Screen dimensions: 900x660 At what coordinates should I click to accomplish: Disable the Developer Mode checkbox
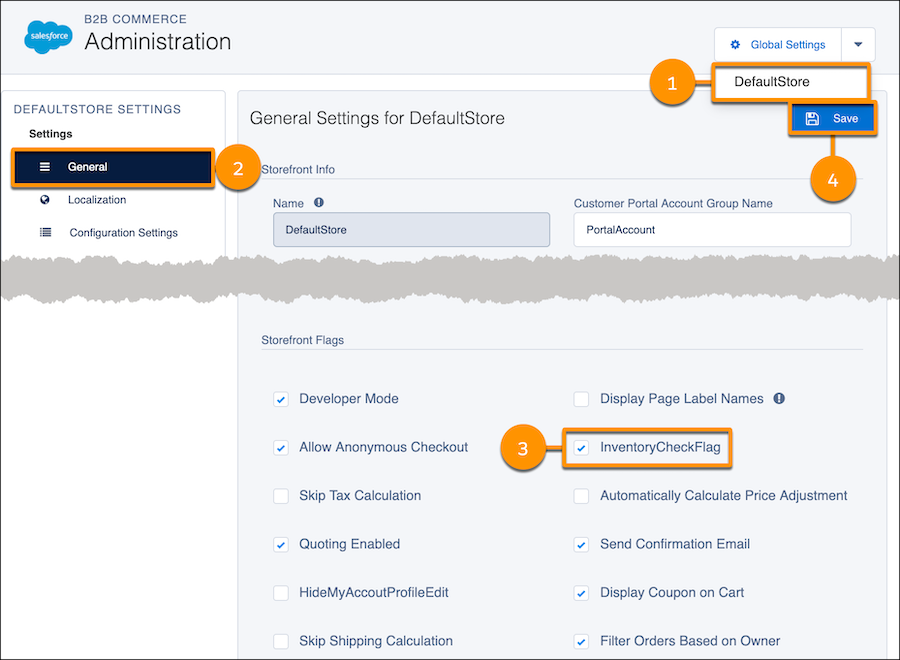coord(281,398)
